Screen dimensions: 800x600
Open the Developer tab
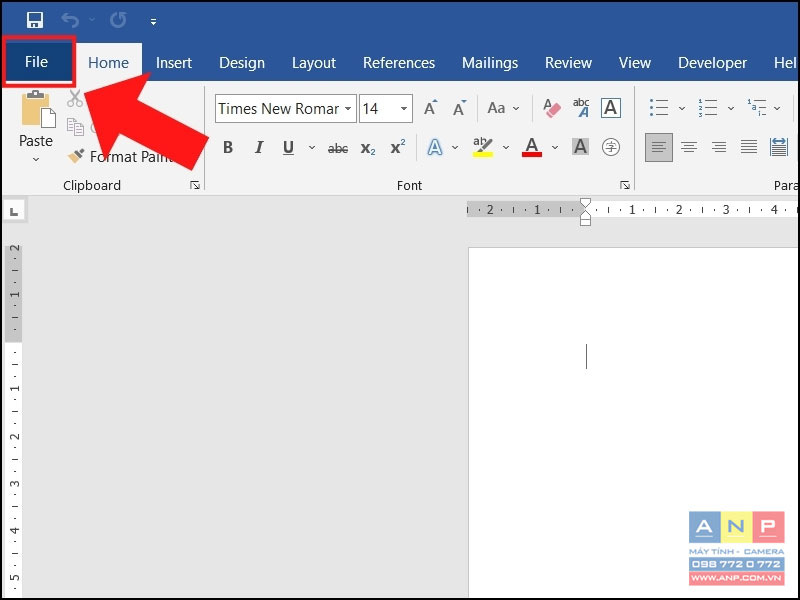coord(712,63)
